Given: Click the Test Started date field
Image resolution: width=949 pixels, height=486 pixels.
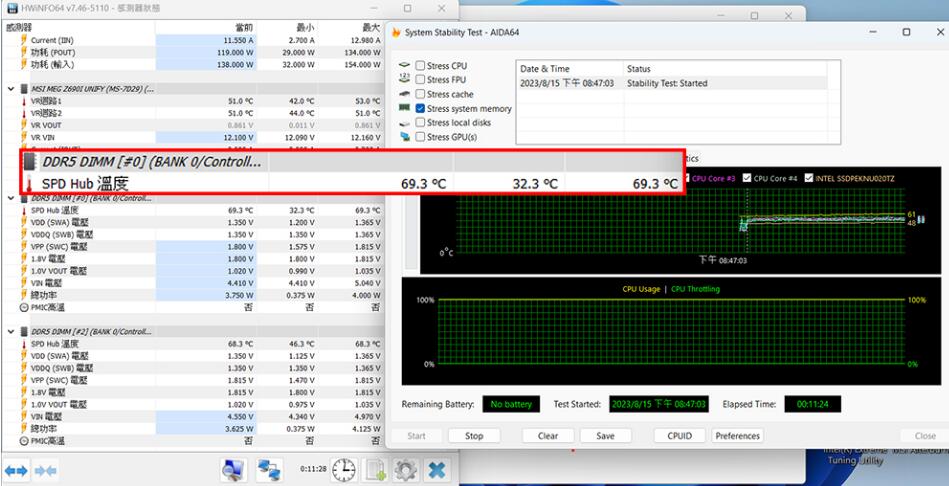Looking at the screenshot, I should [658, 404].
